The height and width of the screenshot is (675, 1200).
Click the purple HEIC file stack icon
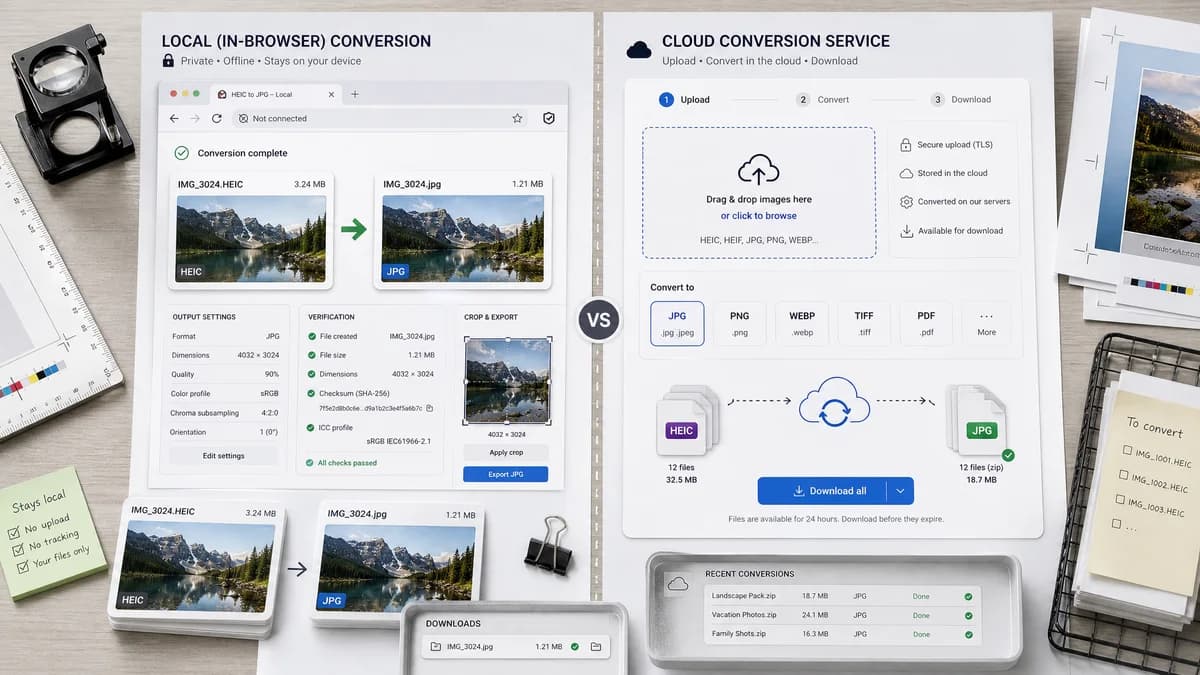[x=688, y=418]
